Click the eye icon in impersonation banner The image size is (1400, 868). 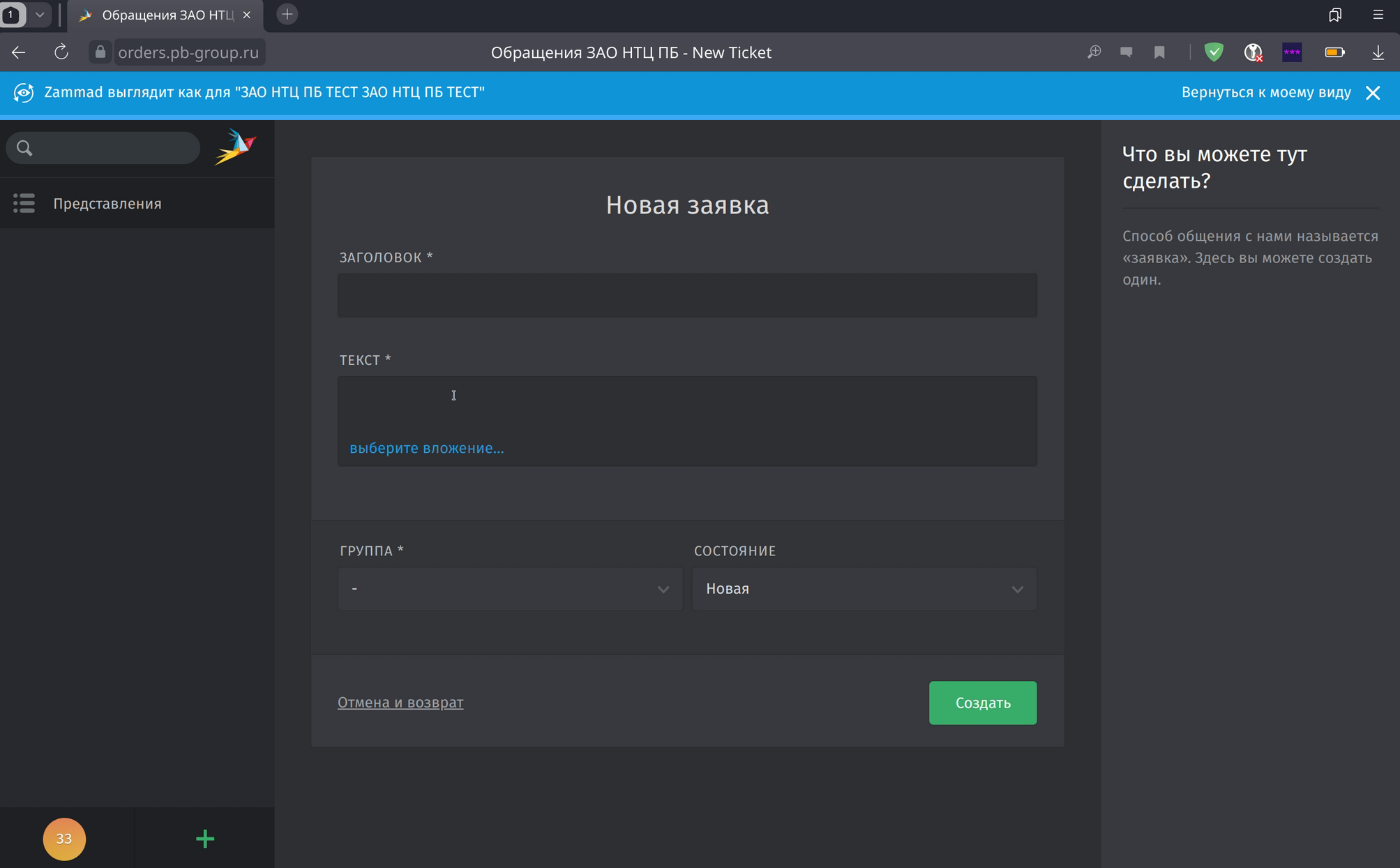(x=24, y=93)
